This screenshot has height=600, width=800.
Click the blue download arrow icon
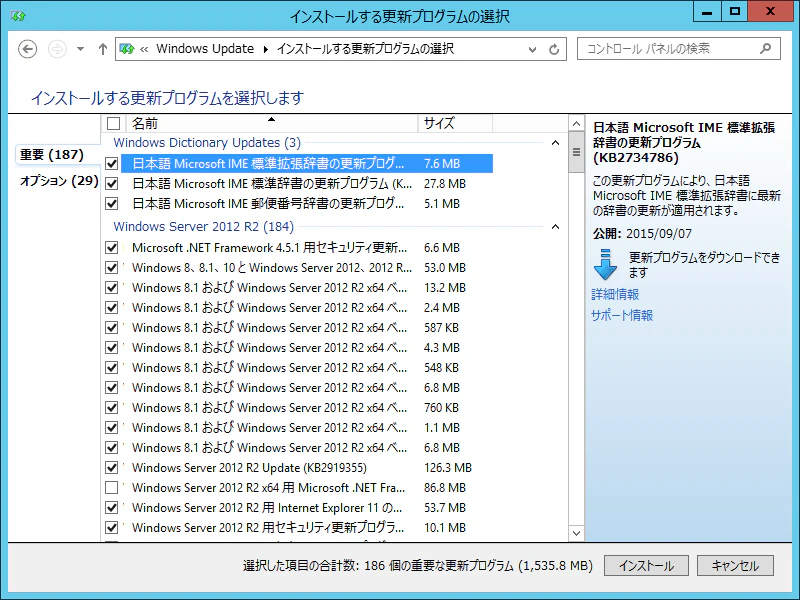(x=606, y=264)
